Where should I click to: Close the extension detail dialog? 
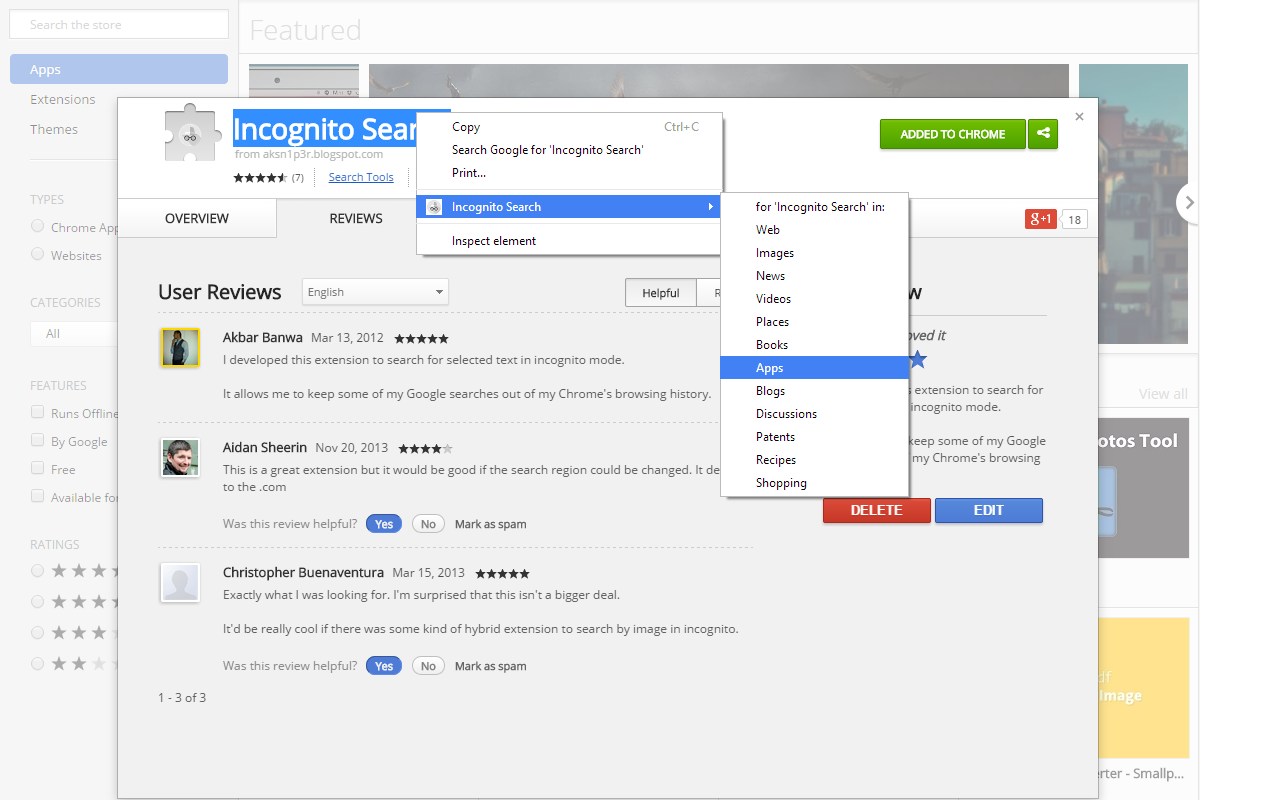coord(1079,117)
